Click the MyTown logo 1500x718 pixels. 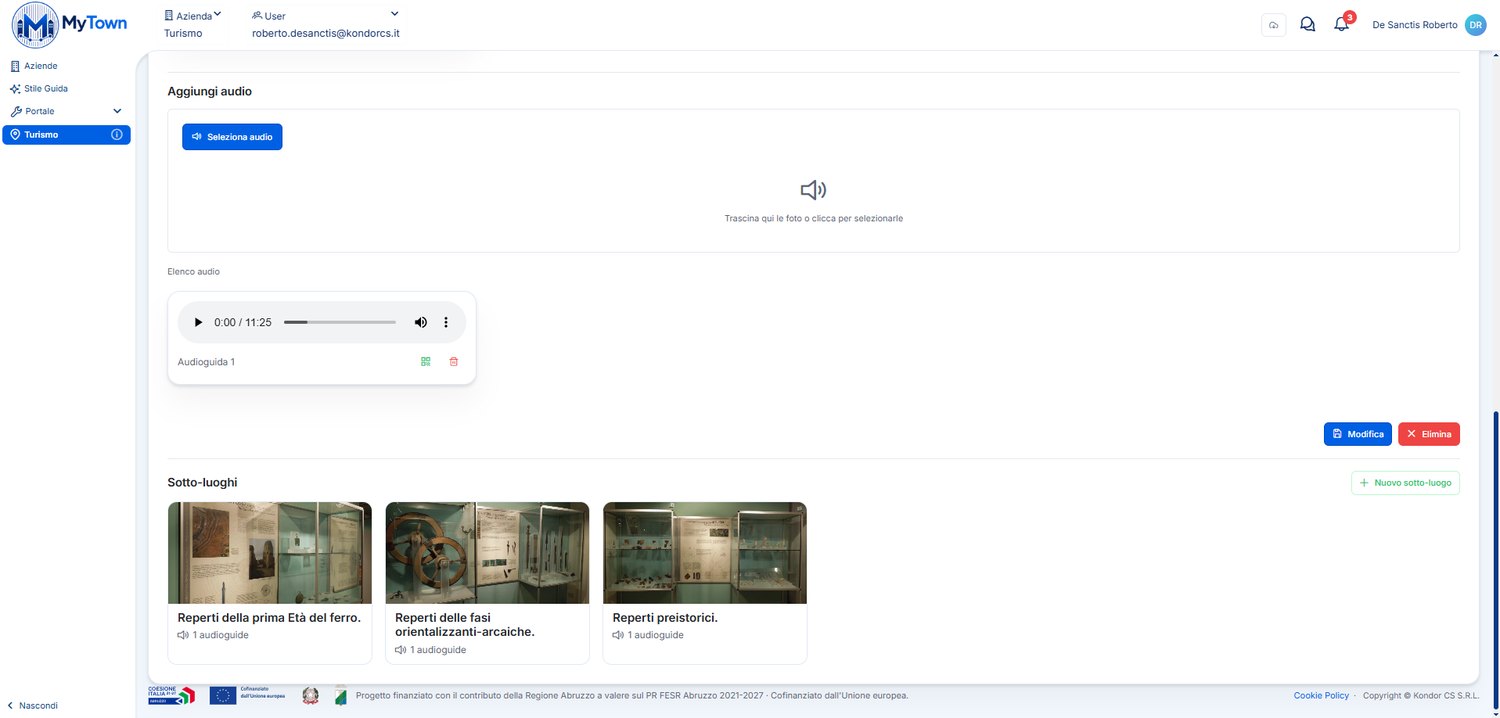pos(69,25)
